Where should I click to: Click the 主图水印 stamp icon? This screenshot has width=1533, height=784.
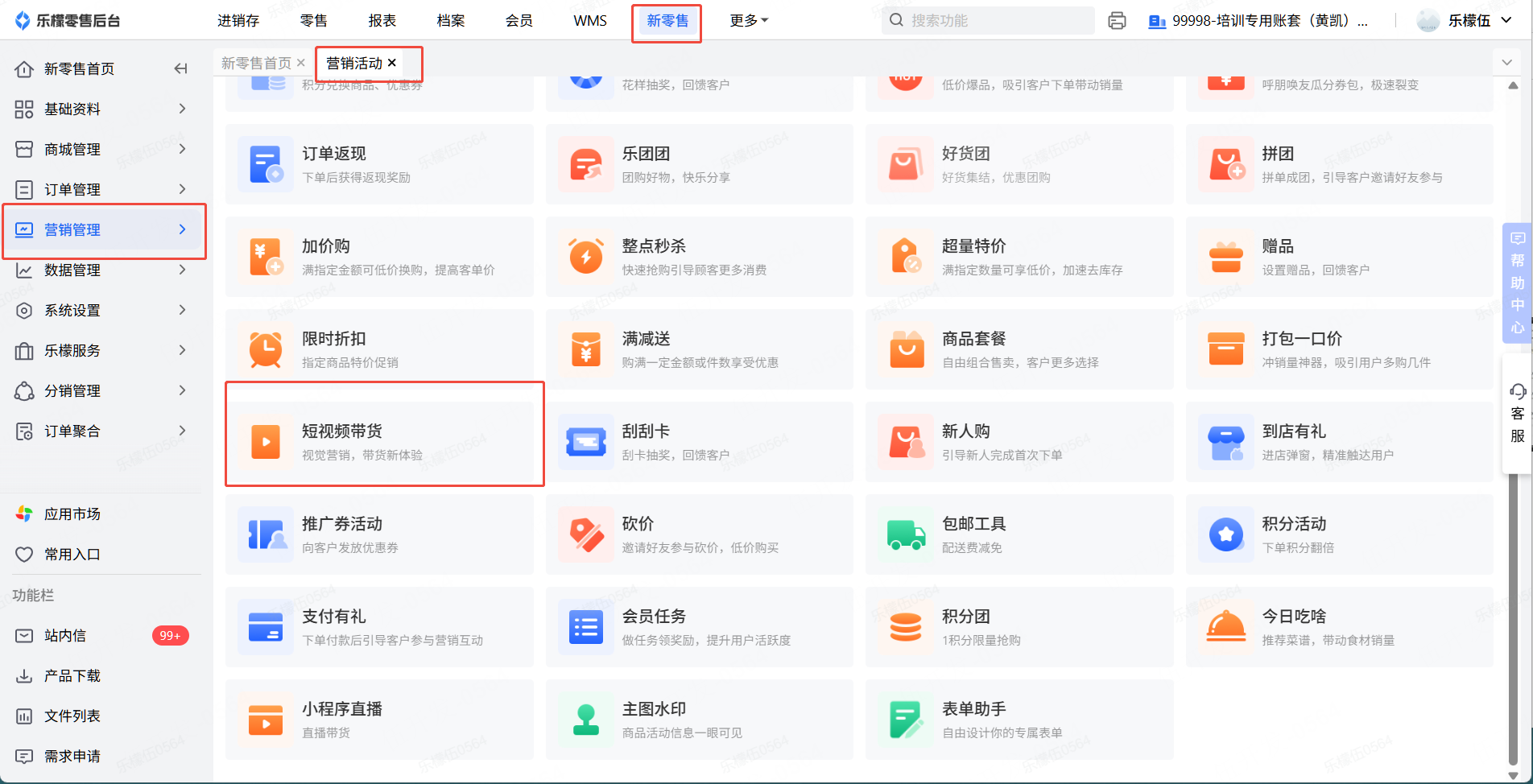click(585, 720)
